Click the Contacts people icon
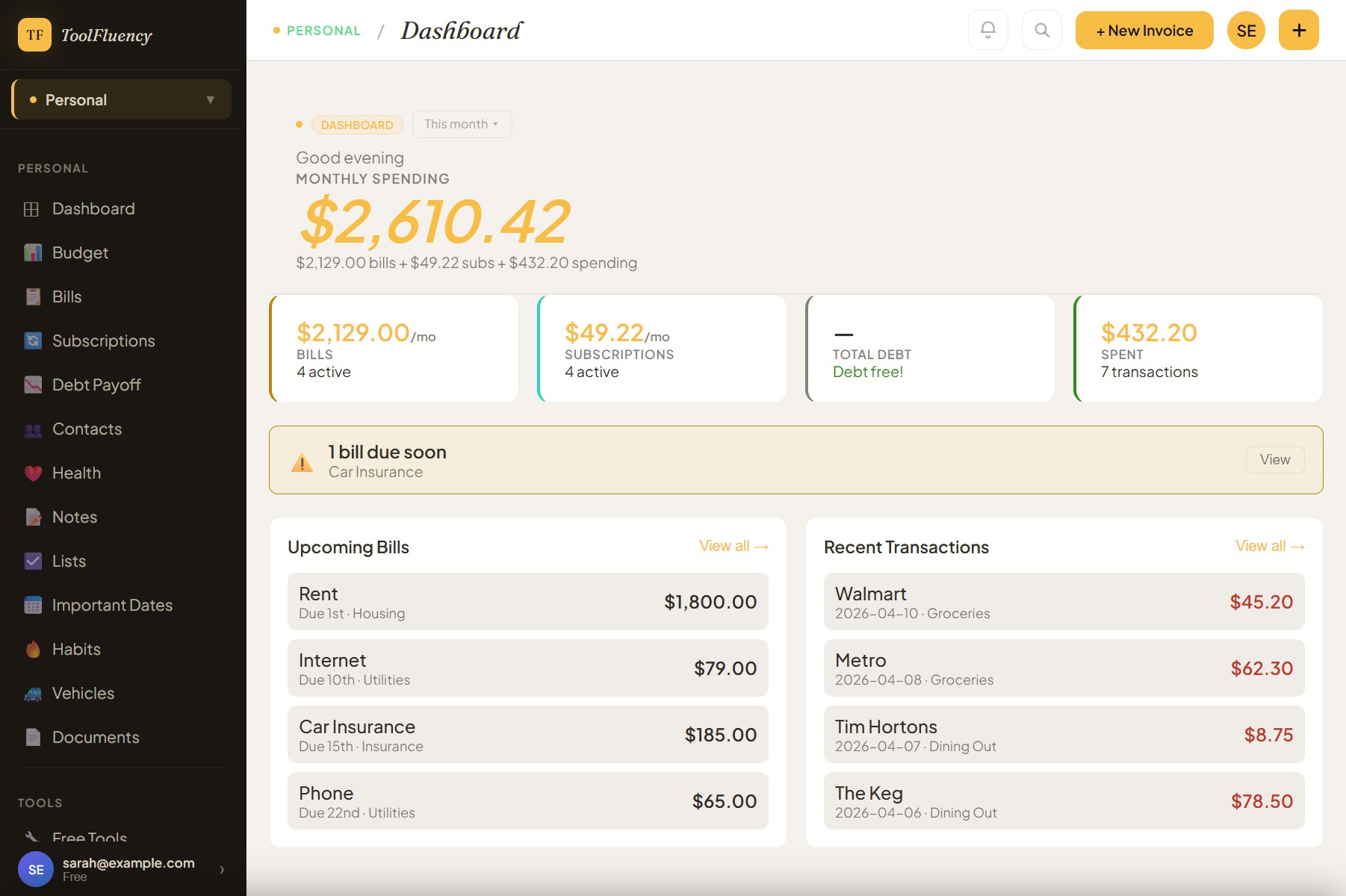Image resolution: width=1346 pixels, height=896 pixels. 33,429
